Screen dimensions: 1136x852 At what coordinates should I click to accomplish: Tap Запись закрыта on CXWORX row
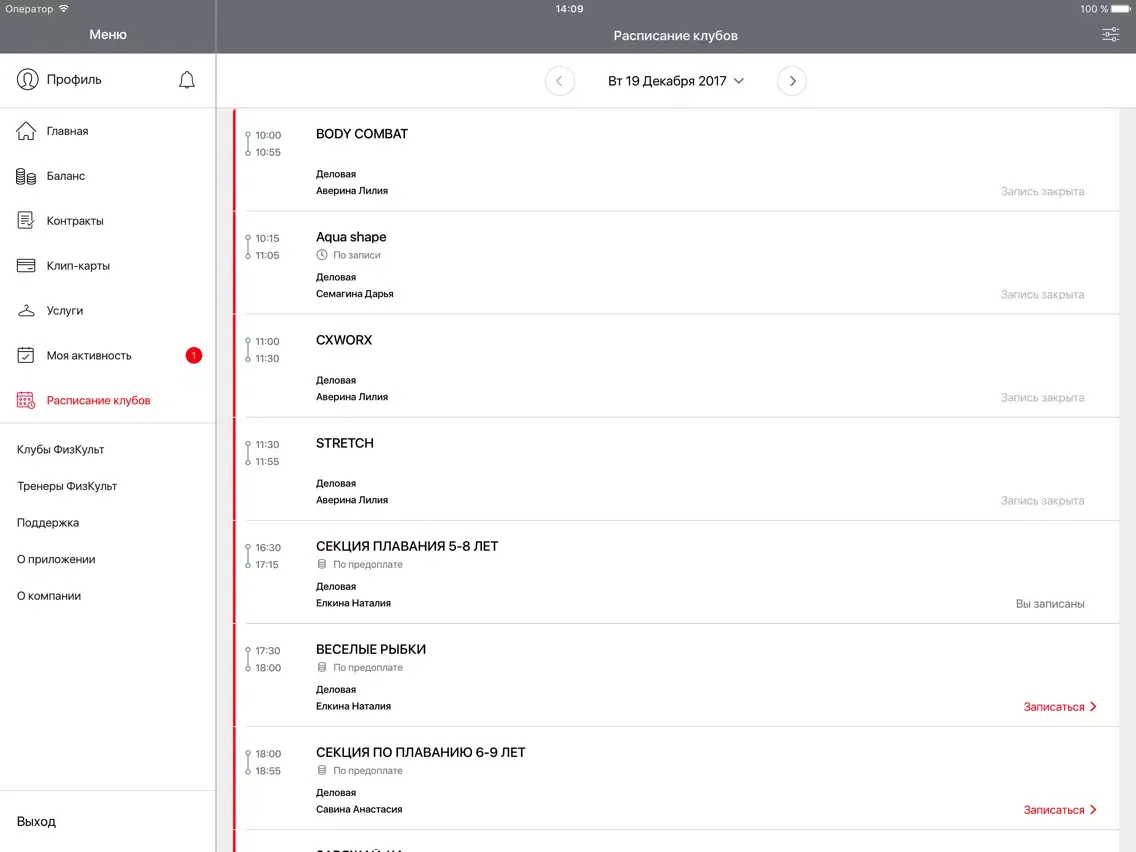pyautogui.click(x=1043, y=398)
